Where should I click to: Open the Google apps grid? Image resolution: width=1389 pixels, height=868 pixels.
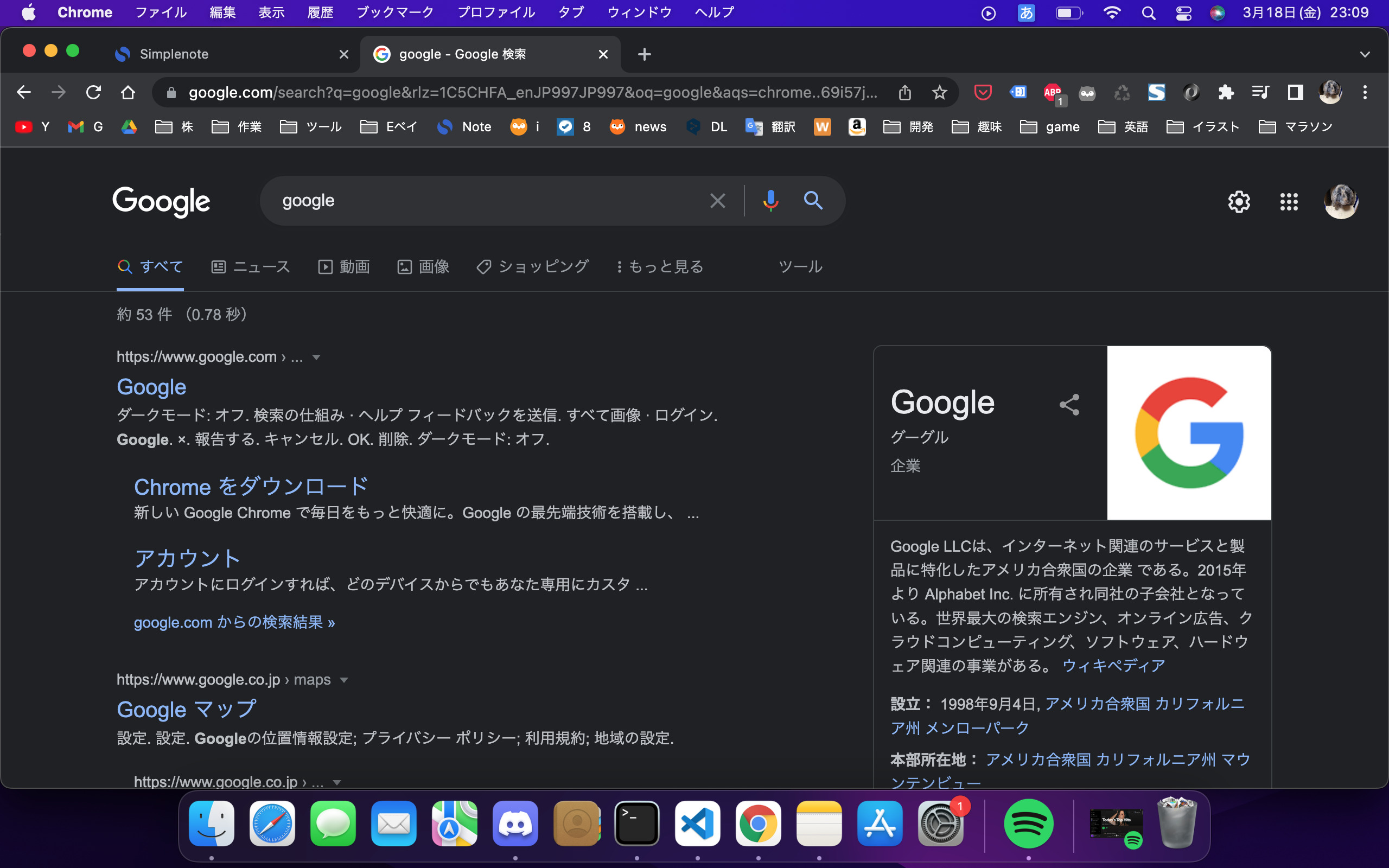coord(1289,201)
